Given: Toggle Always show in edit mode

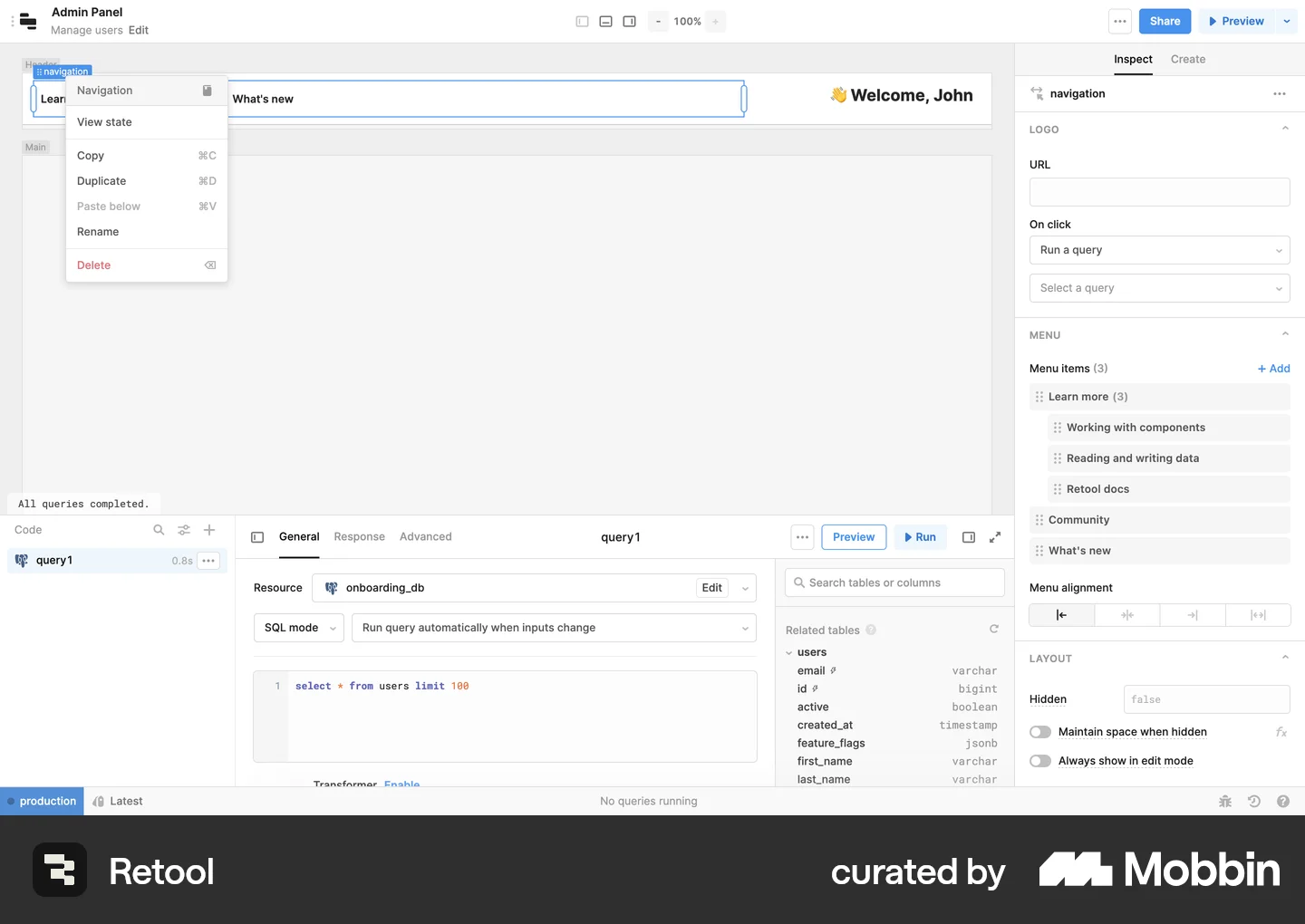Looking at the screenshot, I should [1040, 761].
